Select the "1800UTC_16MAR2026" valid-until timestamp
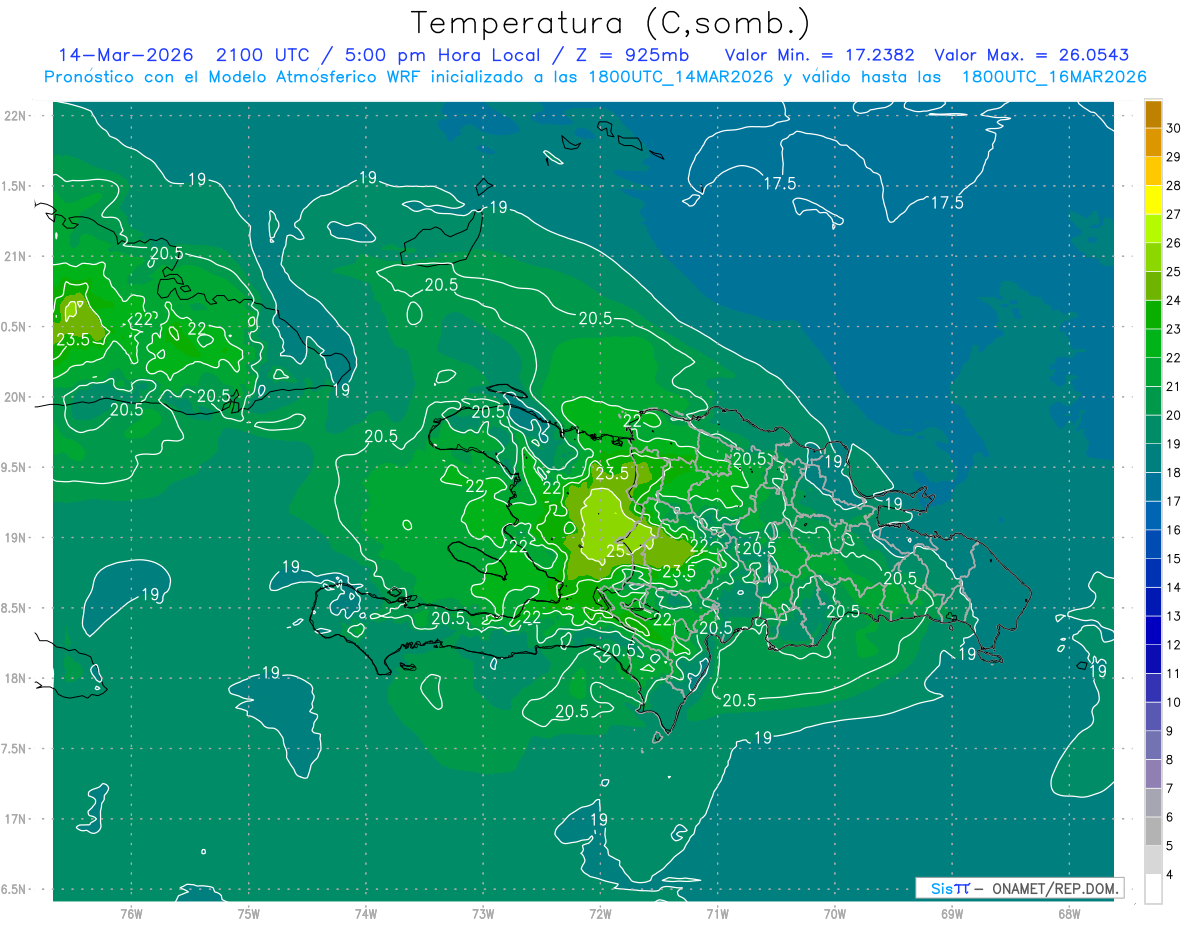This screenshot has height=927, width=1200. tap(1054, 77)
